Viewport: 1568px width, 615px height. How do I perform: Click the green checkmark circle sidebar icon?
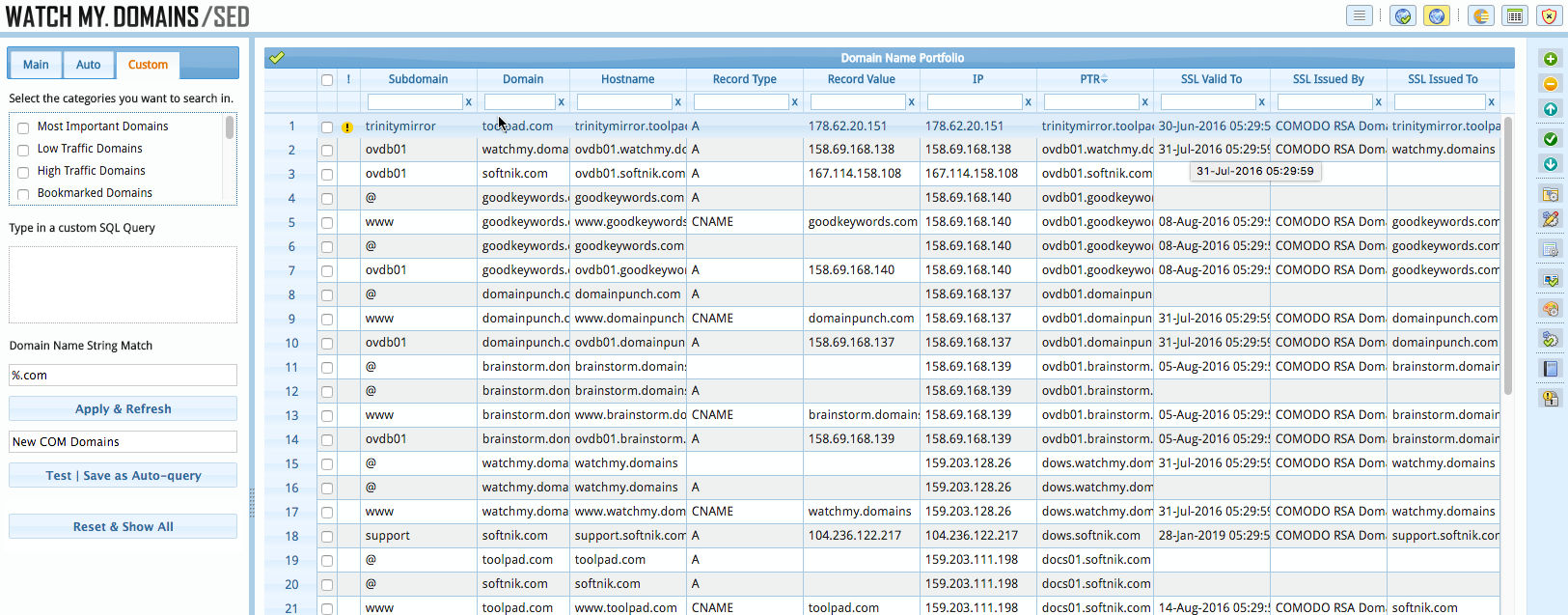pyautogui.click(x=1551, y=139)
